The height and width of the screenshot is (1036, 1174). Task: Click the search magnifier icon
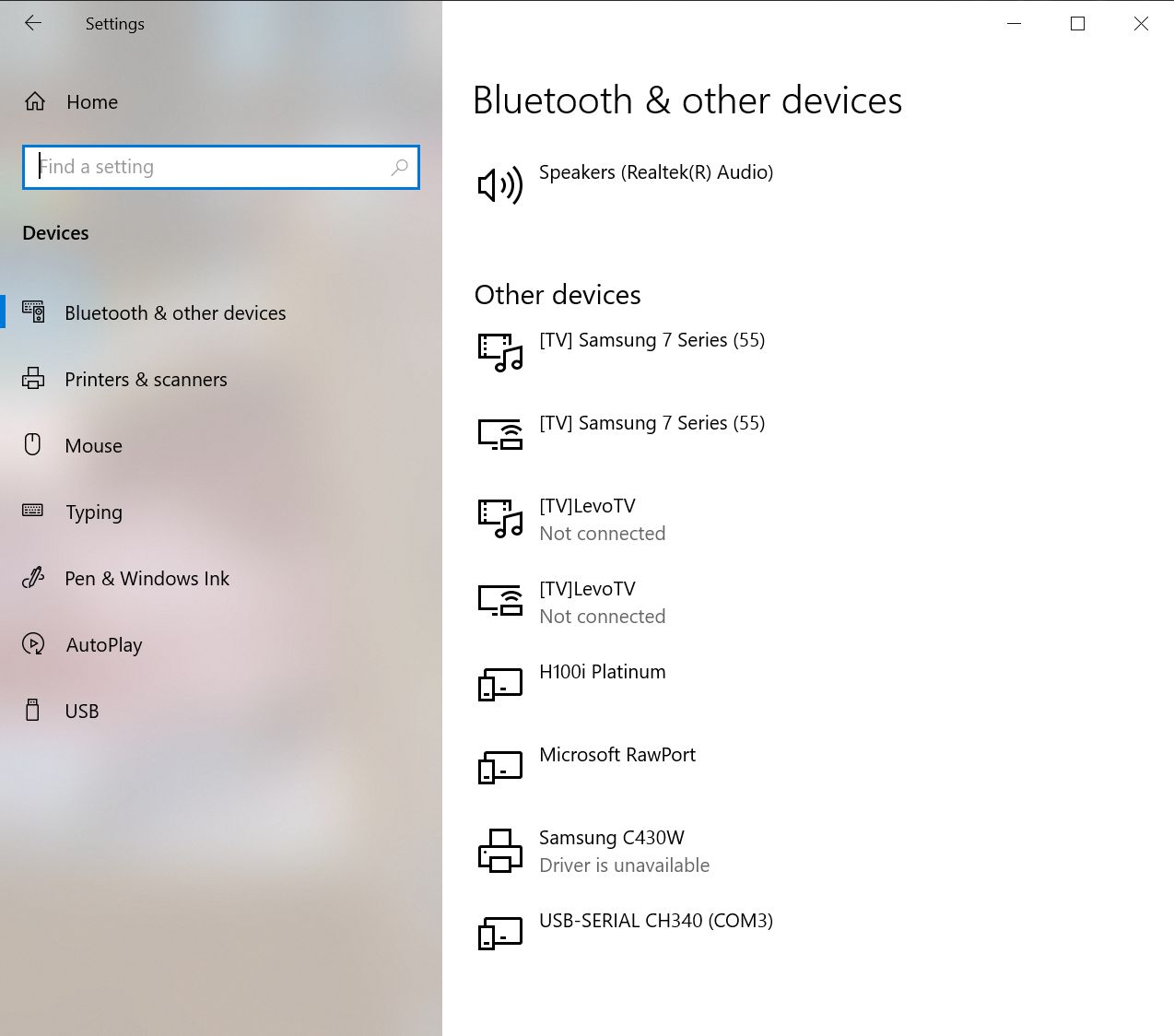coord(399,167)
